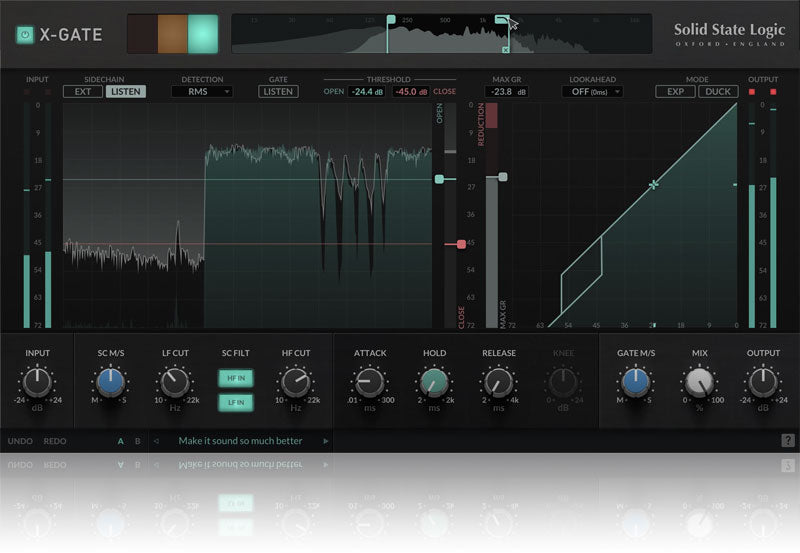This screenshot has height=553, width=800.
Task: Click the OUTPUT gain knob
Action: [763, 382]
